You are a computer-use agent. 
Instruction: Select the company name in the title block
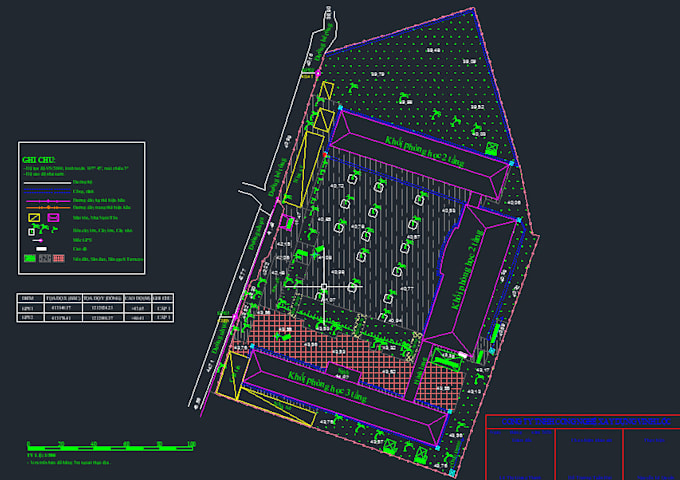point(586,421)
